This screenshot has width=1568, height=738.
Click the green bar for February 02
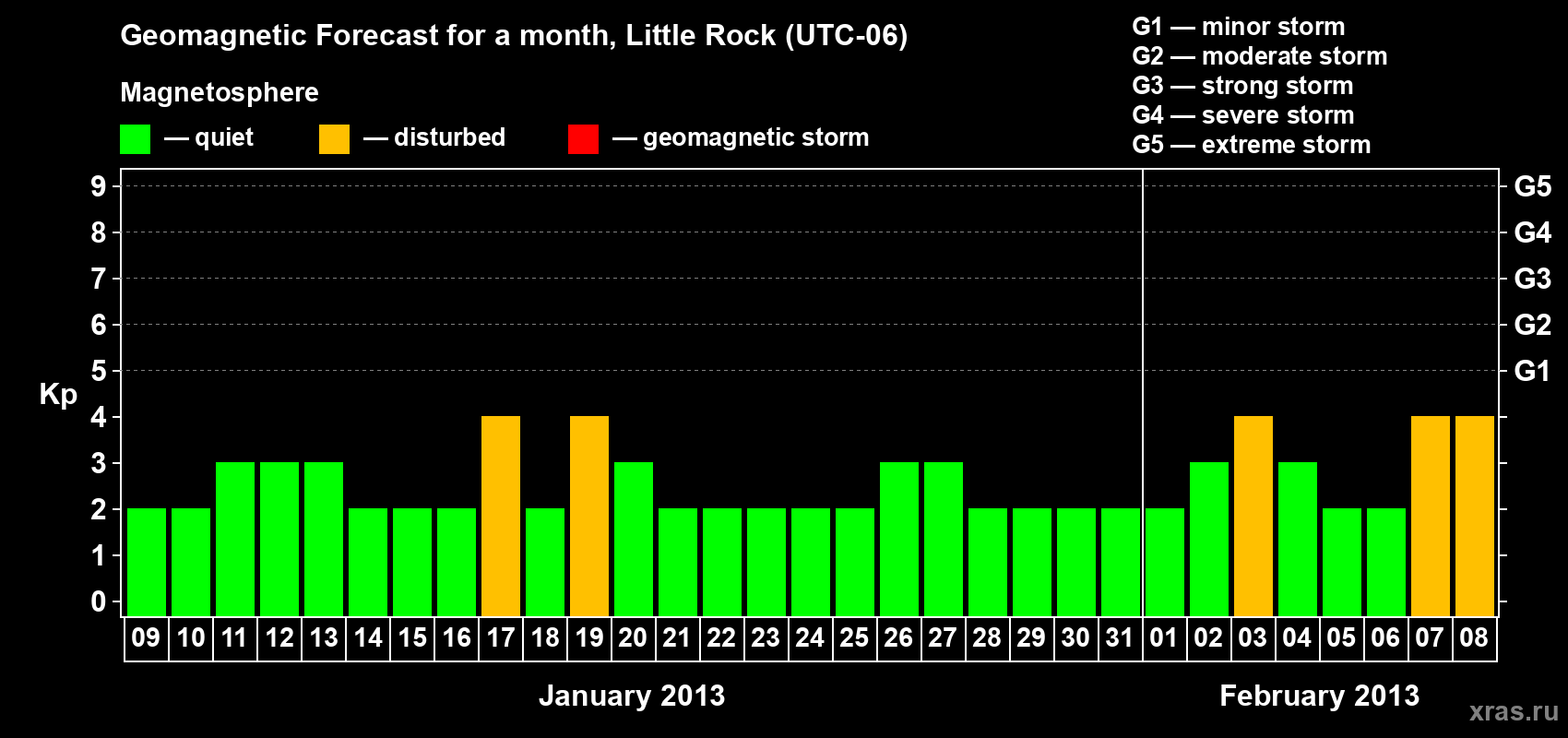pyautogui.click(x=1209, y=540)
